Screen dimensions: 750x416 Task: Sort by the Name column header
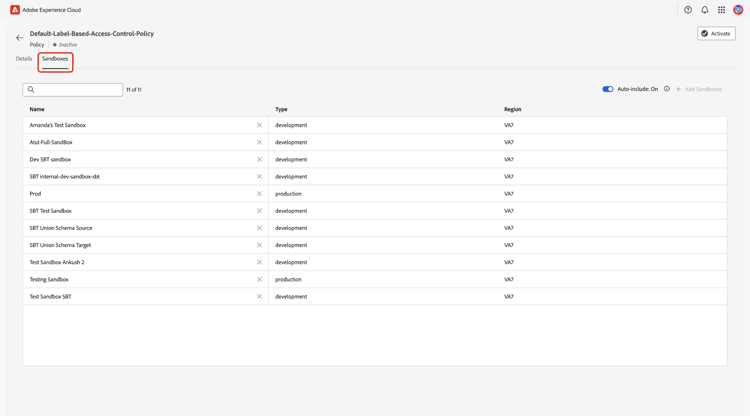coord(37,109)
